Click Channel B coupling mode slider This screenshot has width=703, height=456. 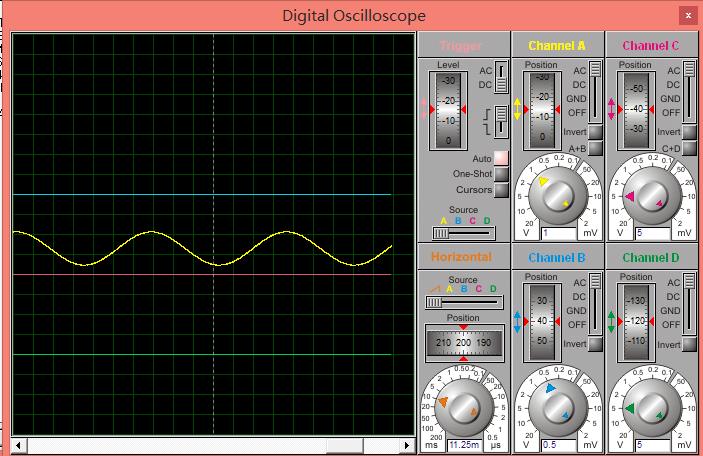point(595,304)
